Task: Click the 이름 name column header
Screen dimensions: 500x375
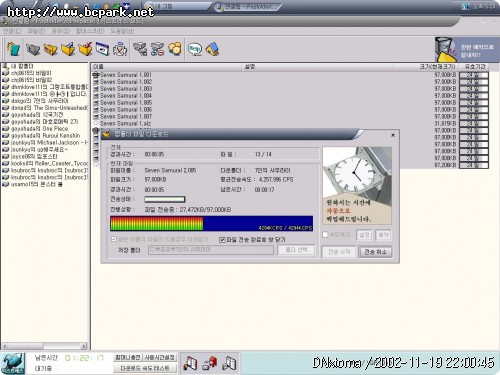Action: (167, 67)
